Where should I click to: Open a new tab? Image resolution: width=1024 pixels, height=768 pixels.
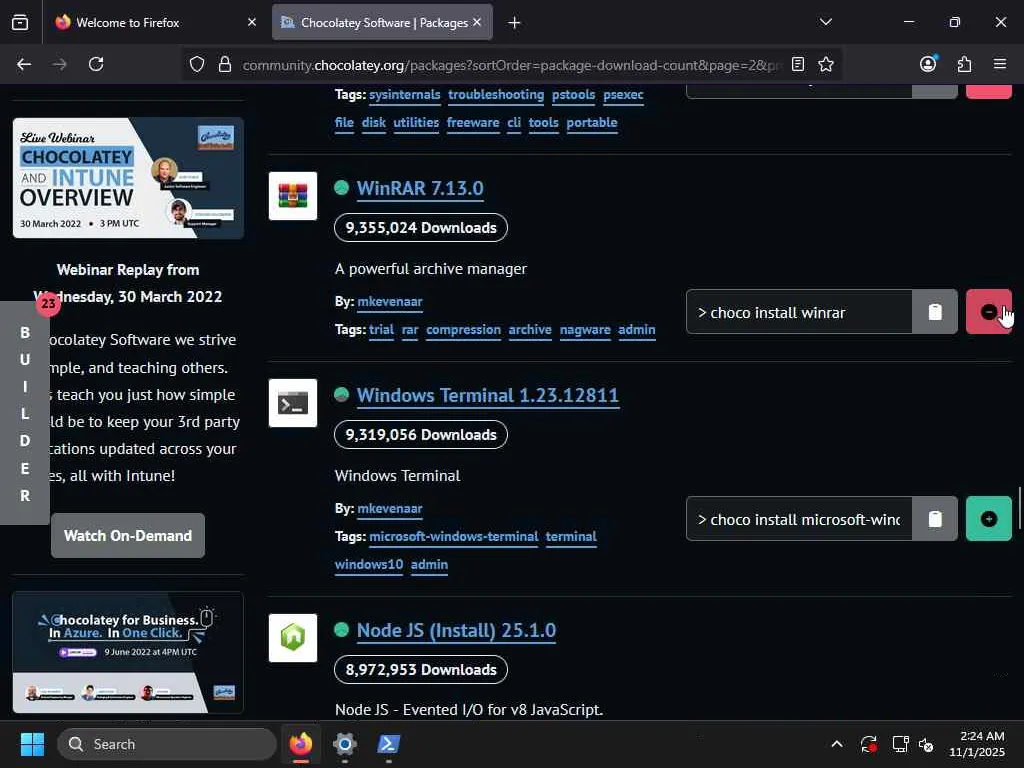514,23
